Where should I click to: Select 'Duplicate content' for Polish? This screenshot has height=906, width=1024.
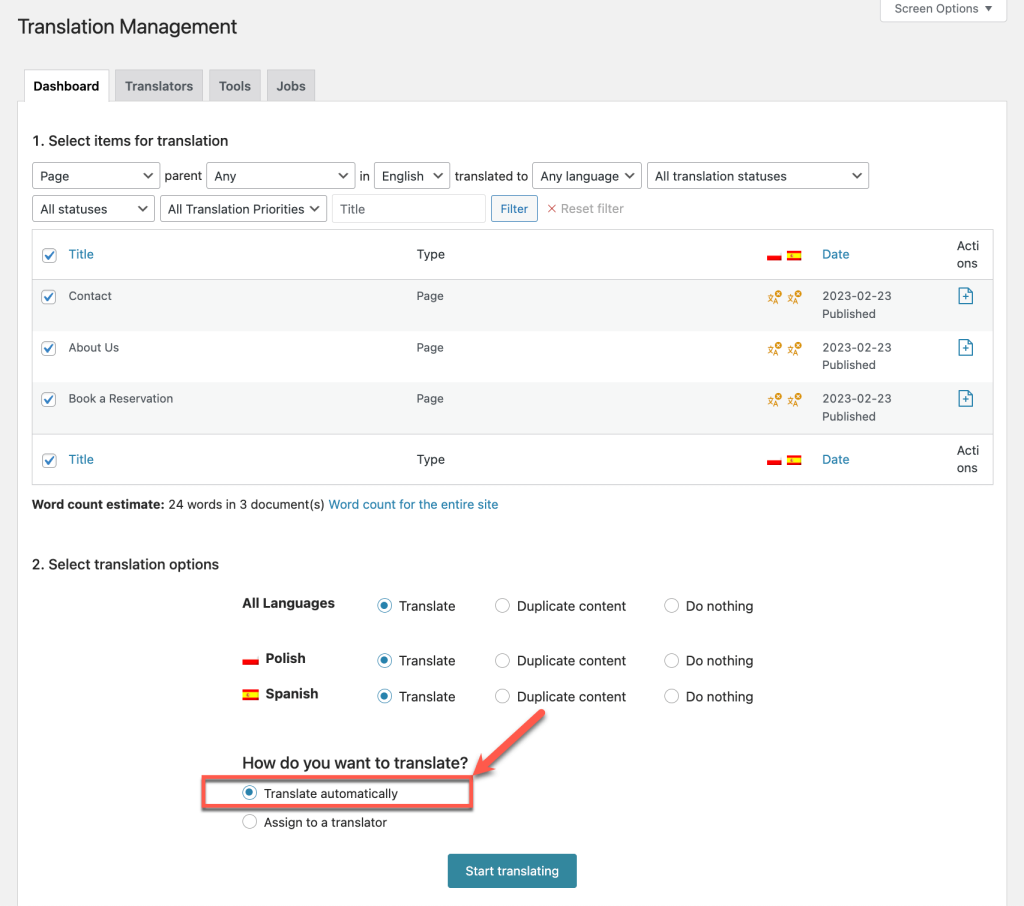pos(501,660)
